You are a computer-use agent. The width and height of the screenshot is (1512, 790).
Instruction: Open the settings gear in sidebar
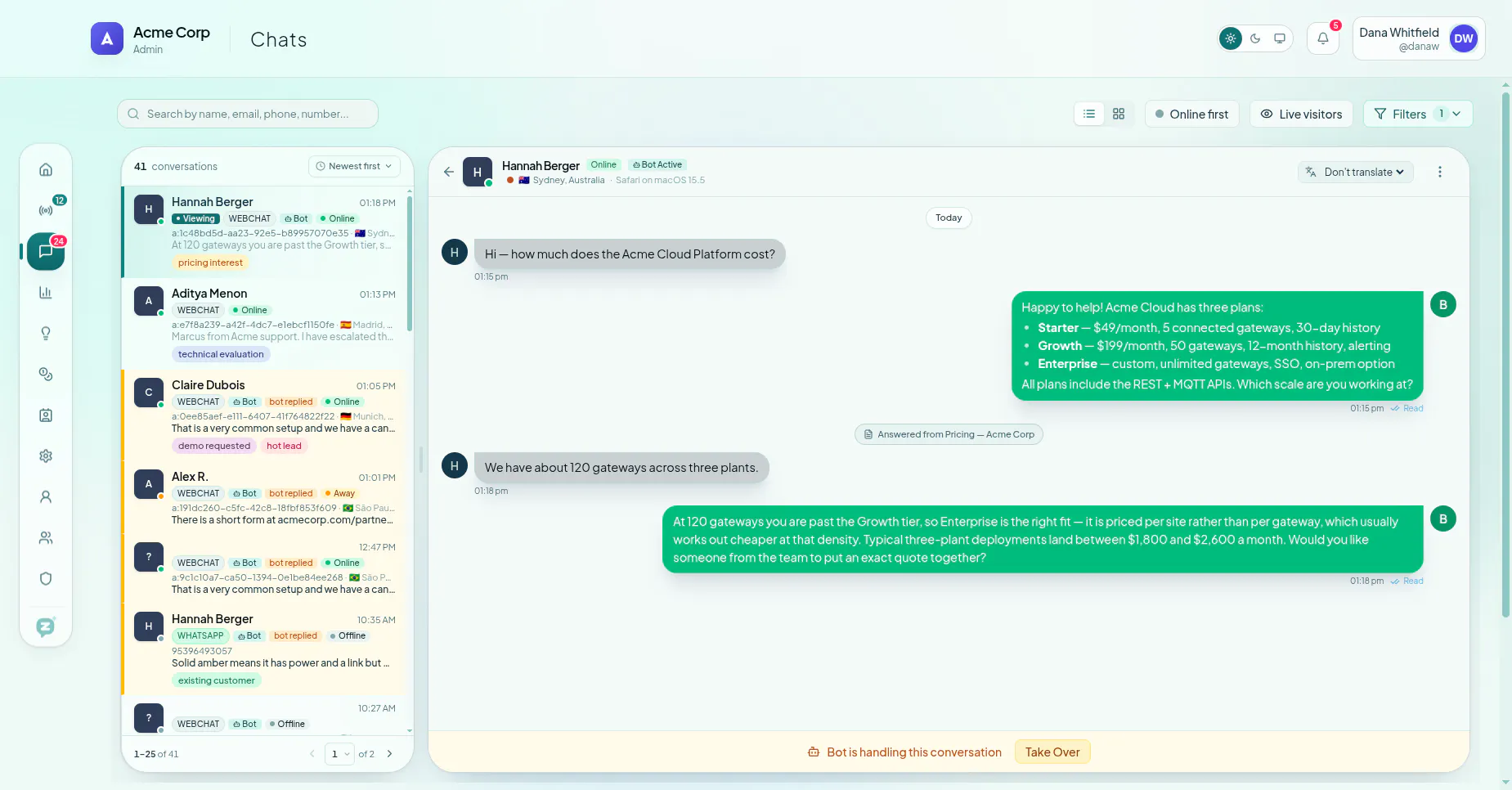point(46,456)
